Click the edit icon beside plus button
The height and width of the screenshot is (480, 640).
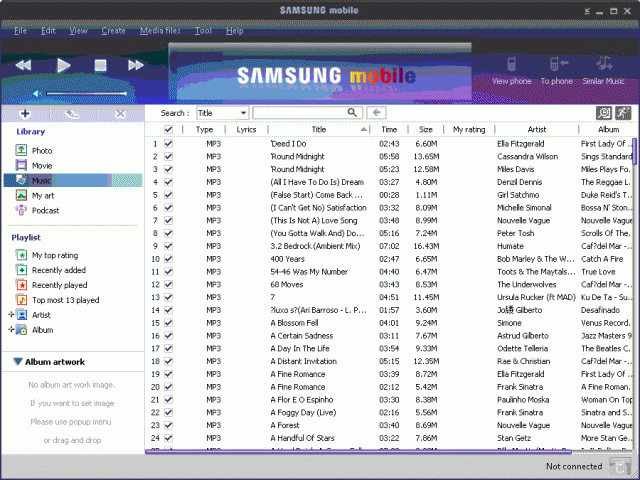coord(72,114)
